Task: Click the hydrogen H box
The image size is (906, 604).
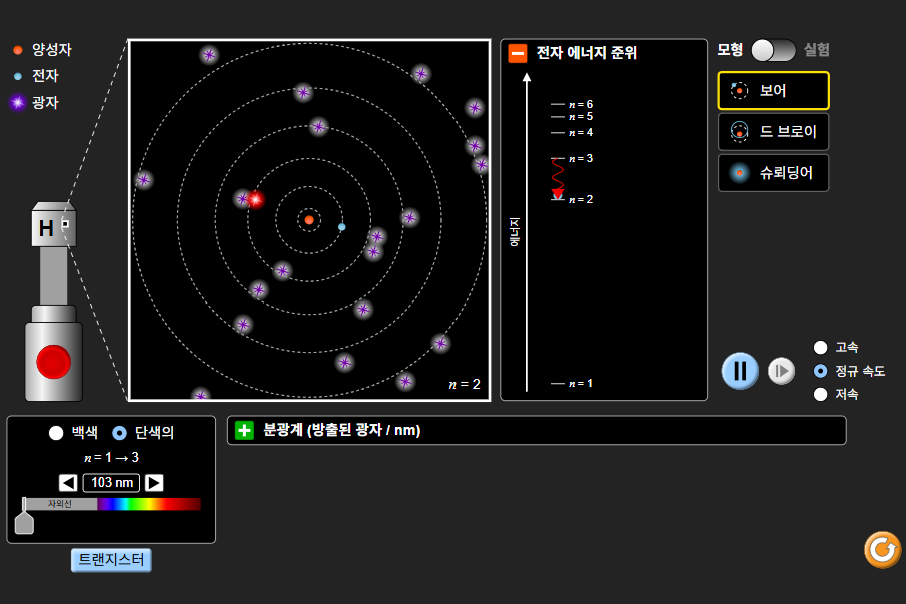Action: tap(54, 228)
